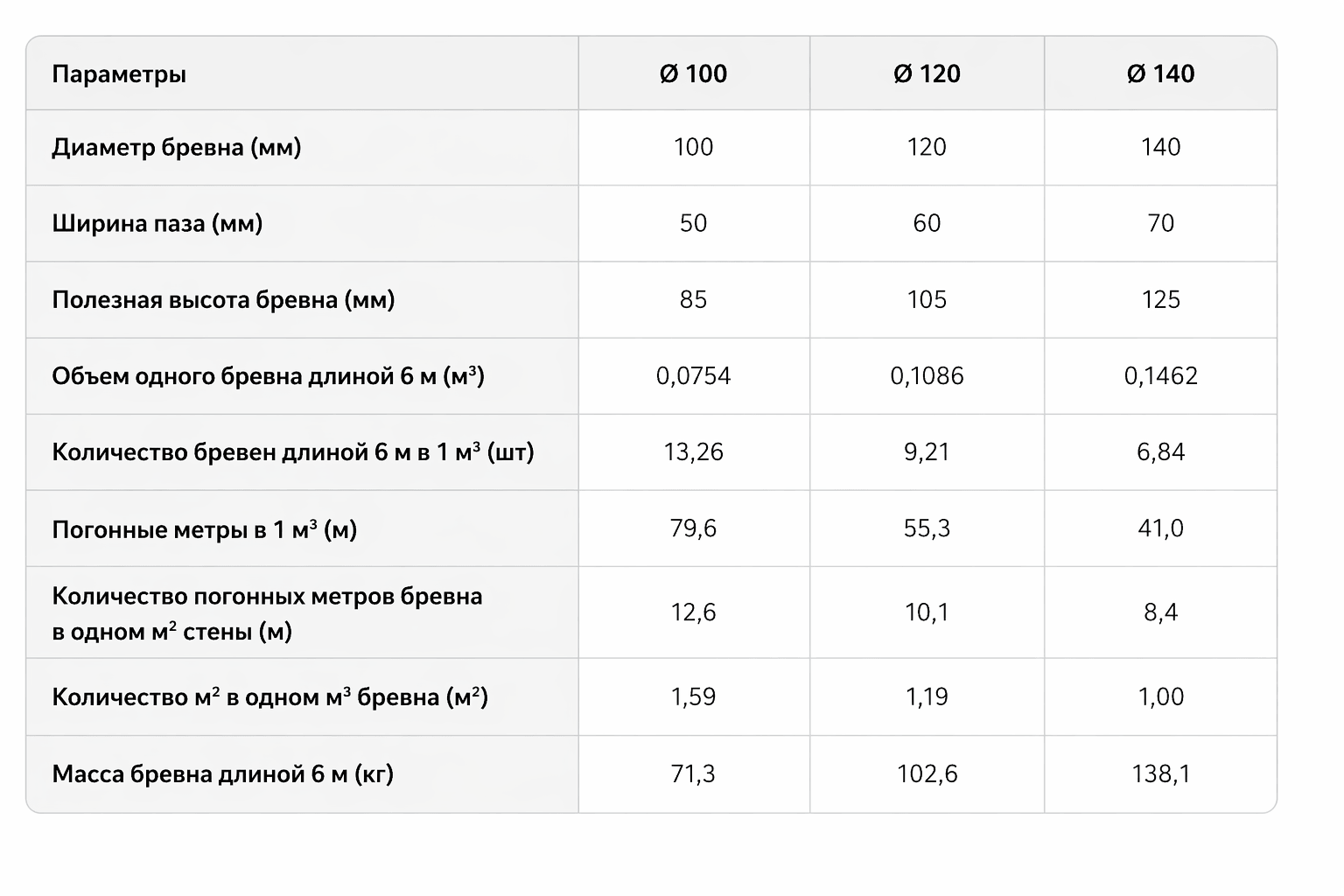Screen dimensions: 1344x896
Task: Click the Параметры column header
Action: 119,74
